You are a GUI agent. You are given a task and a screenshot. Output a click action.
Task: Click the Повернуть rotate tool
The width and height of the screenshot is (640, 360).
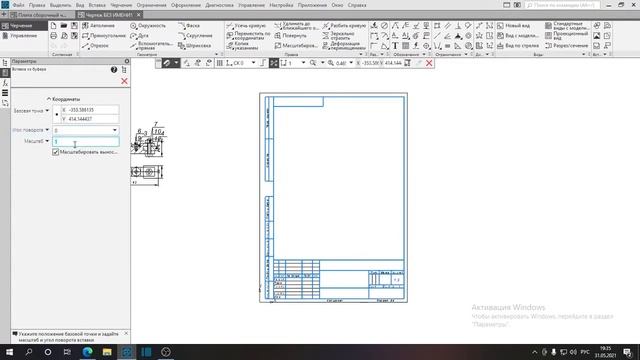[x=290, y=36]
